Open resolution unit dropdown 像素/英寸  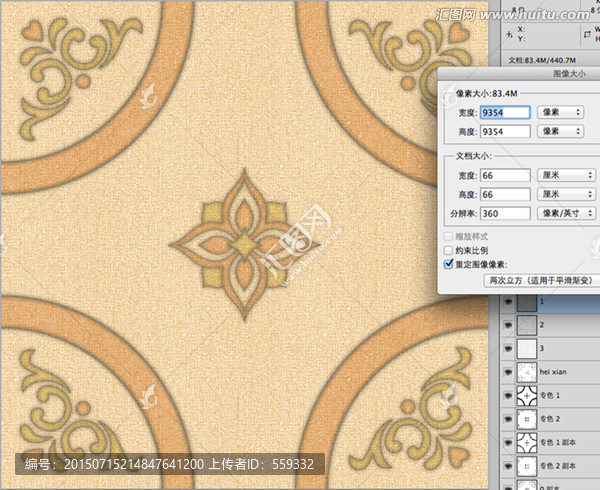coord(566,213)
